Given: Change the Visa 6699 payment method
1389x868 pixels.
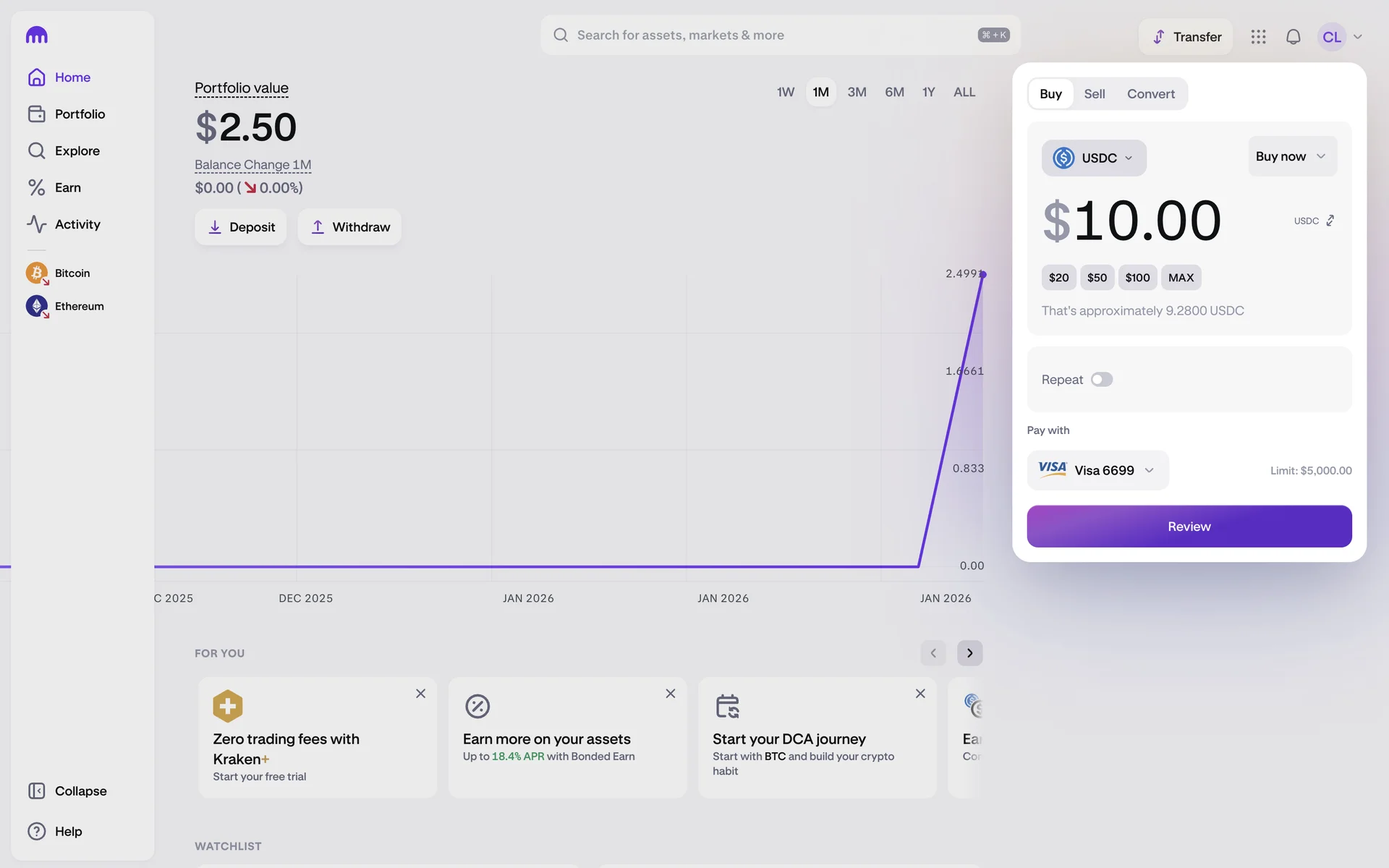Looking at the screenshot, I should (x=1097, y=470).
